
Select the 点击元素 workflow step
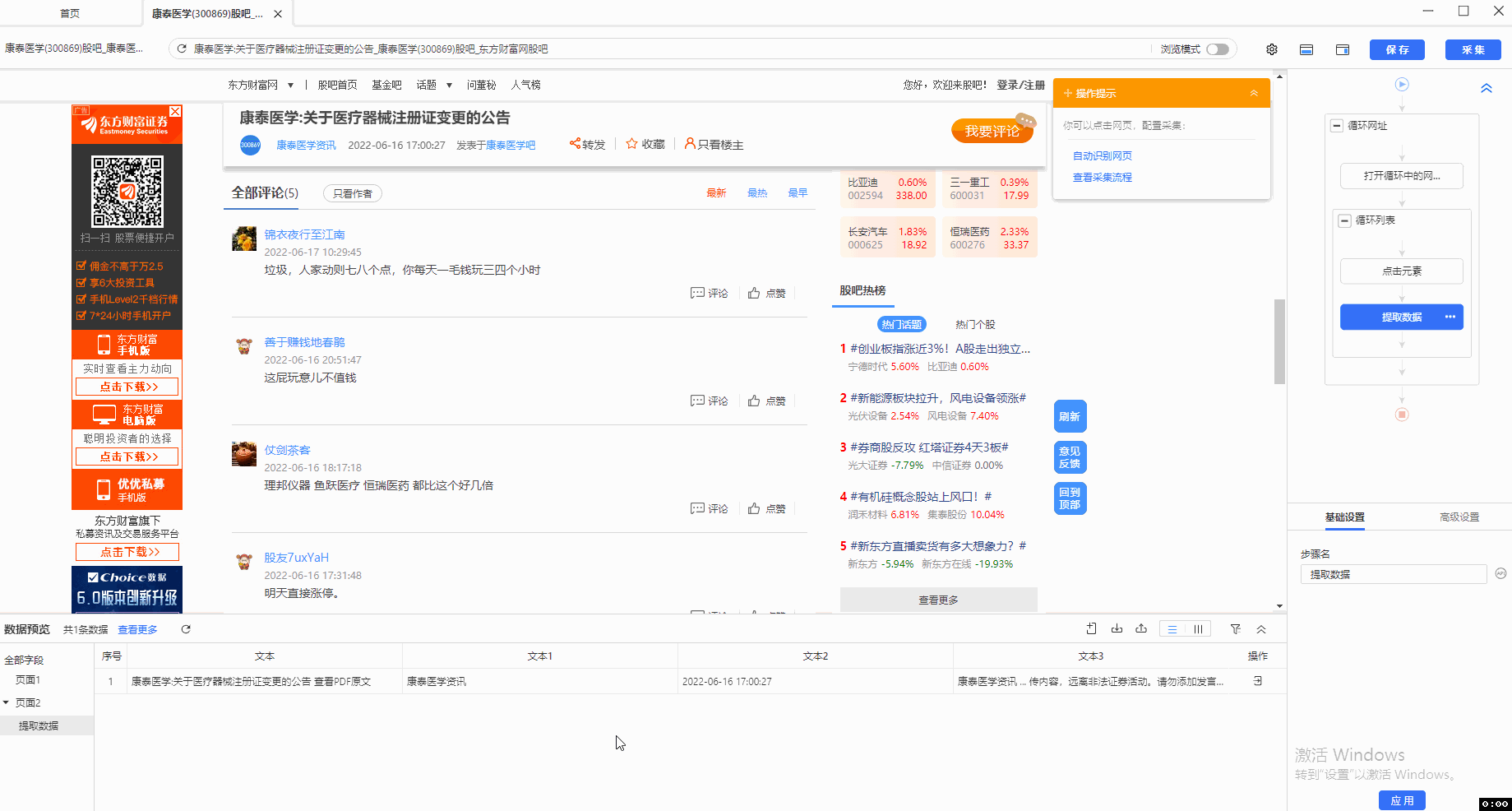(1402, 271)
